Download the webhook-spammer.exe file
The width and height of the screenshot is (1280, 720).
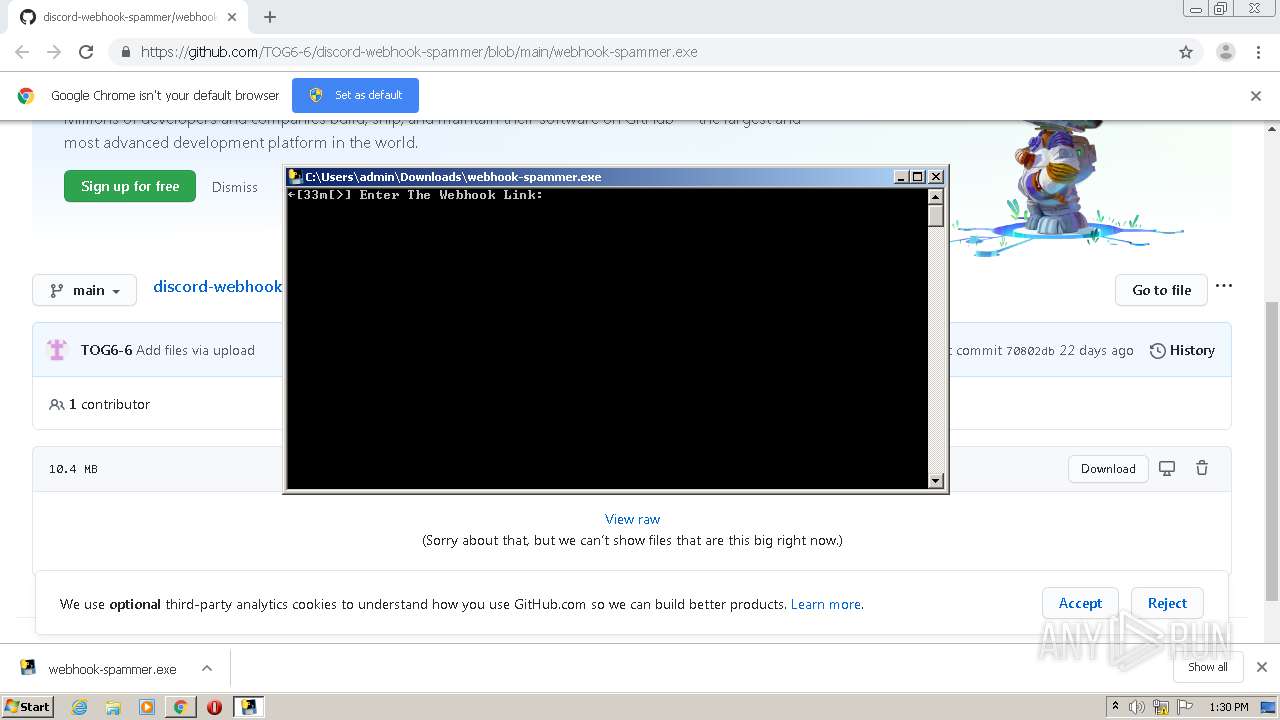tap(1108, 468)
